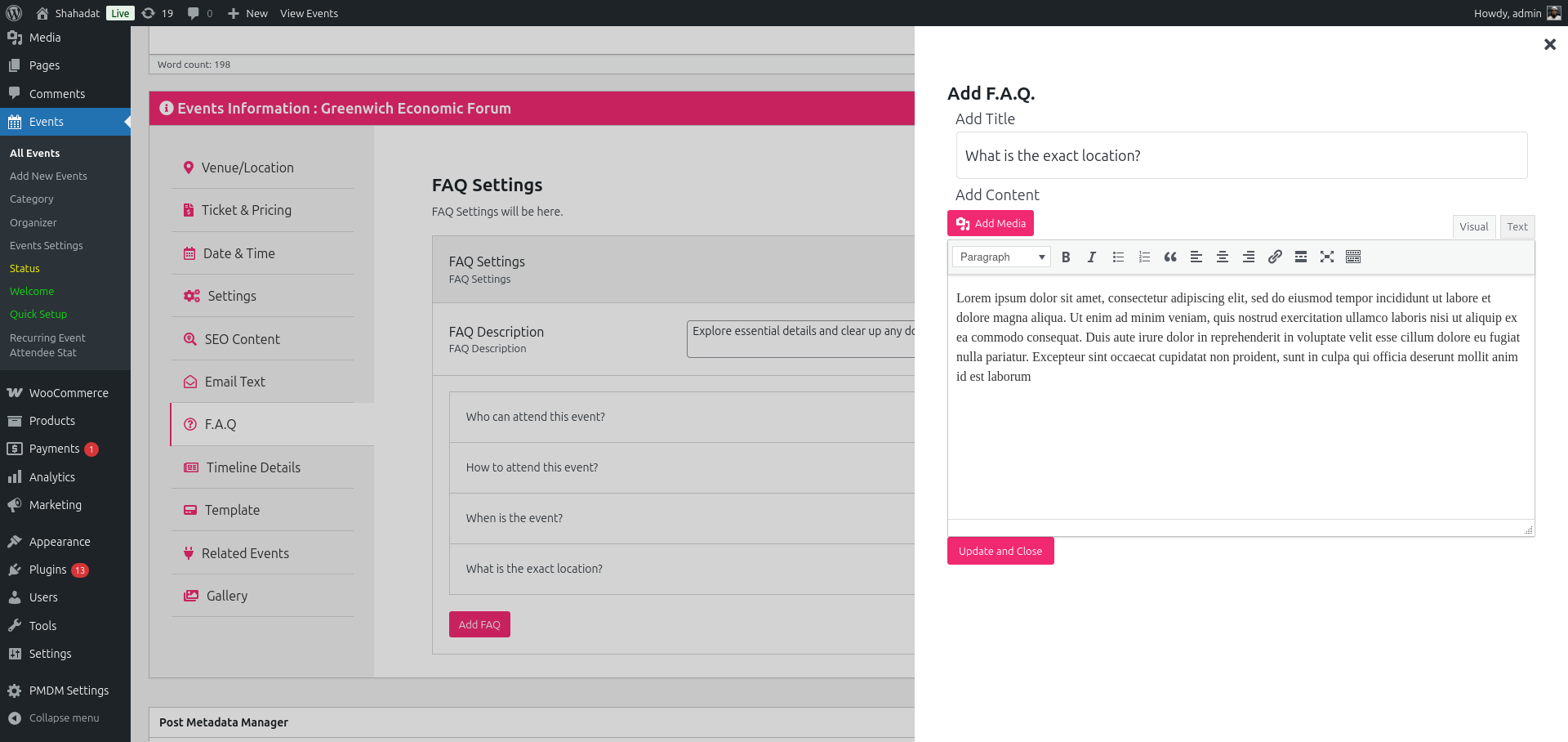Image resolution: width=1568 pixels, height=742 pixels.
Task: Open the Timeline Details tab
Action: coord(262,467)
